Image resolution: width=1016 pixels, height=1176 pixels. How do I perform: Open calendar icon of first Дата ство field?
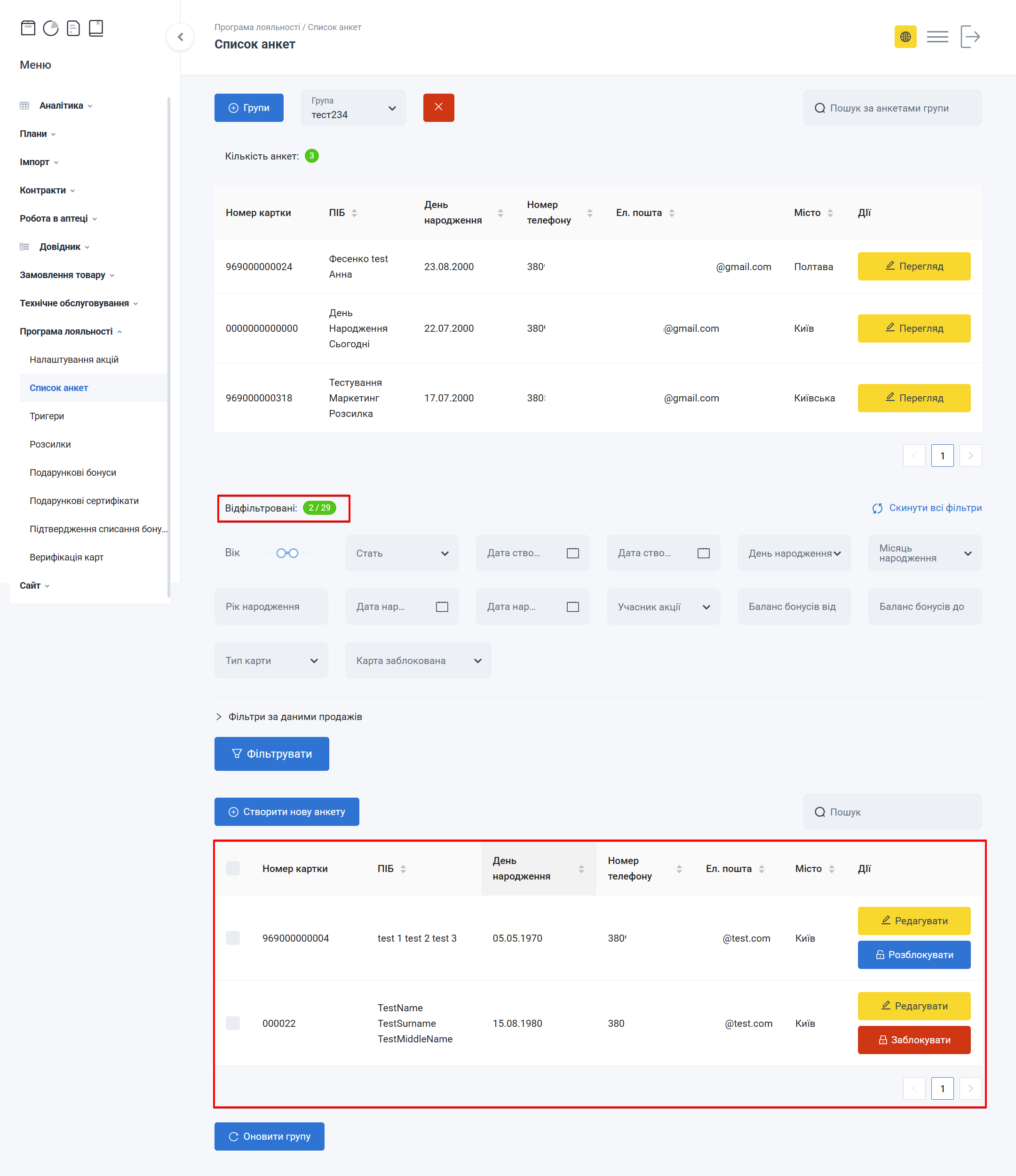coord(572,553)
